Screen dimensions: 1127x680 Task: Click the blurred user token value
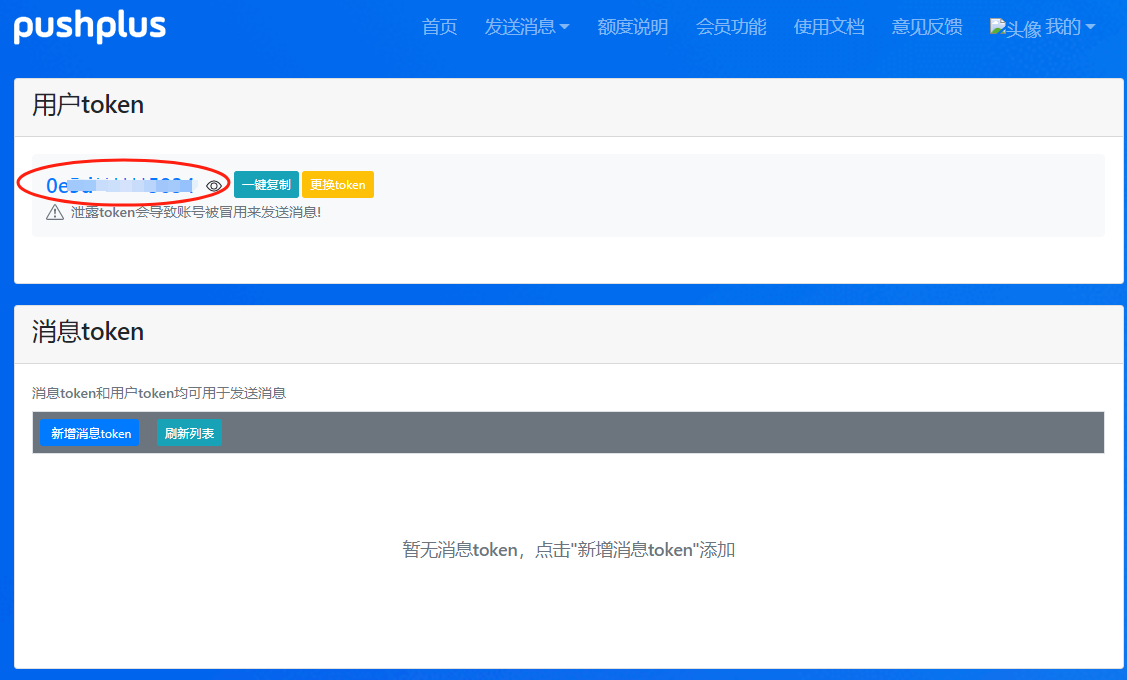(x=120, y=185)
